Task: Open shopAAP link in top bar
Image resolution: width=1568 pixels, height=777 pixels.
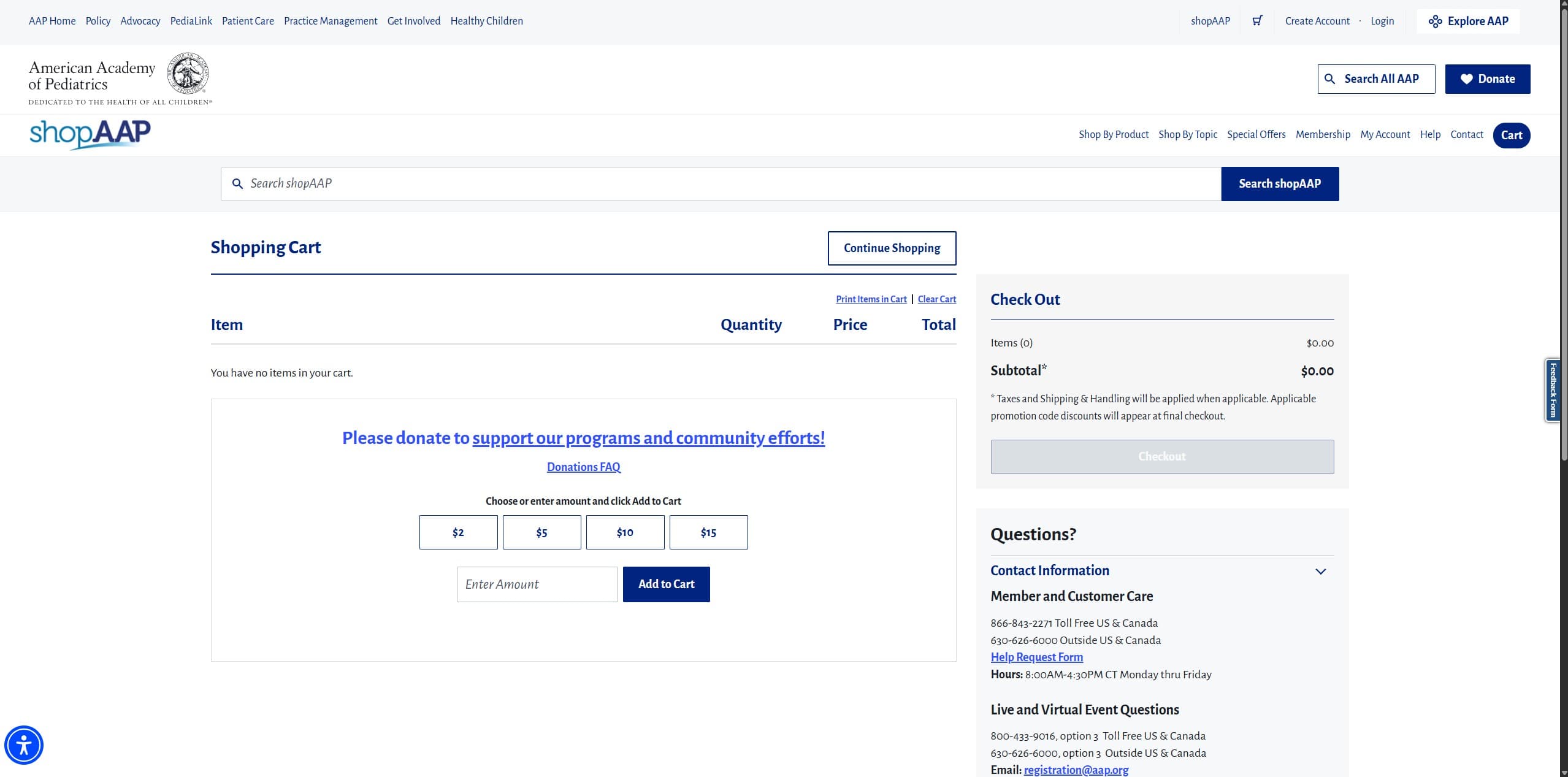Action: click(1210, 21)
